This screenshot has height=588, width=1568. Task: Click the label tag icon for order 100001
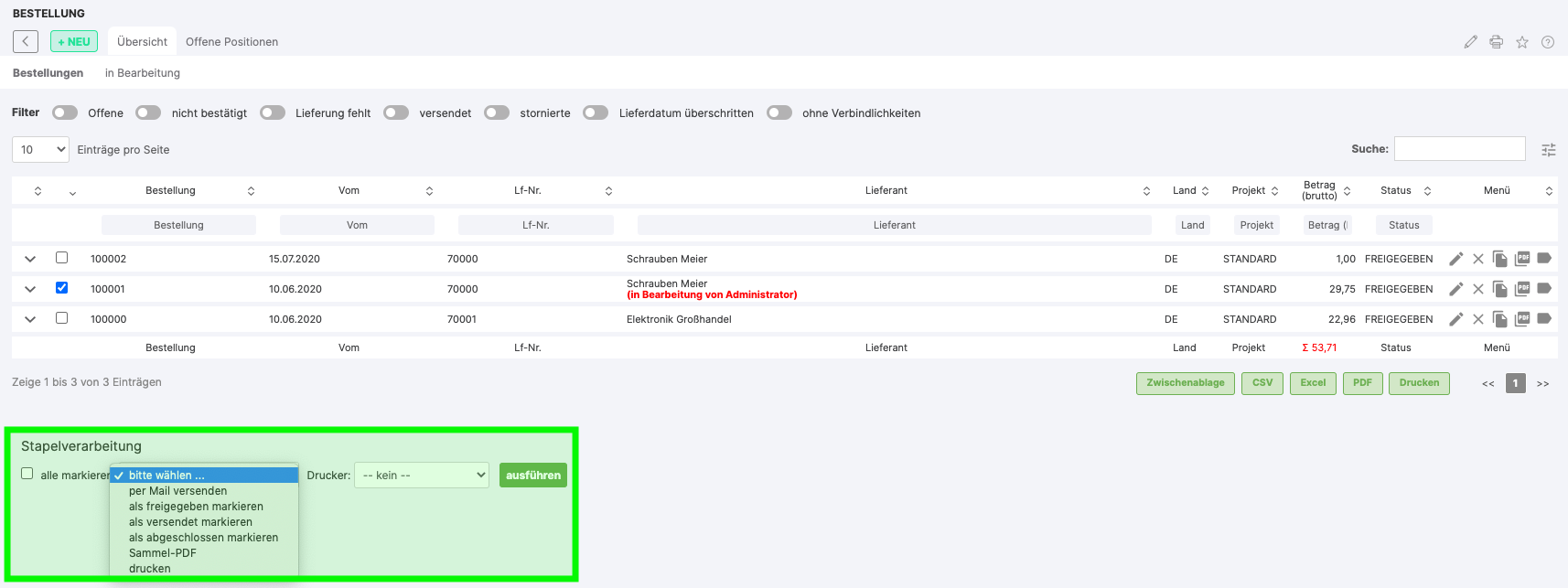tap(1544, 288)
